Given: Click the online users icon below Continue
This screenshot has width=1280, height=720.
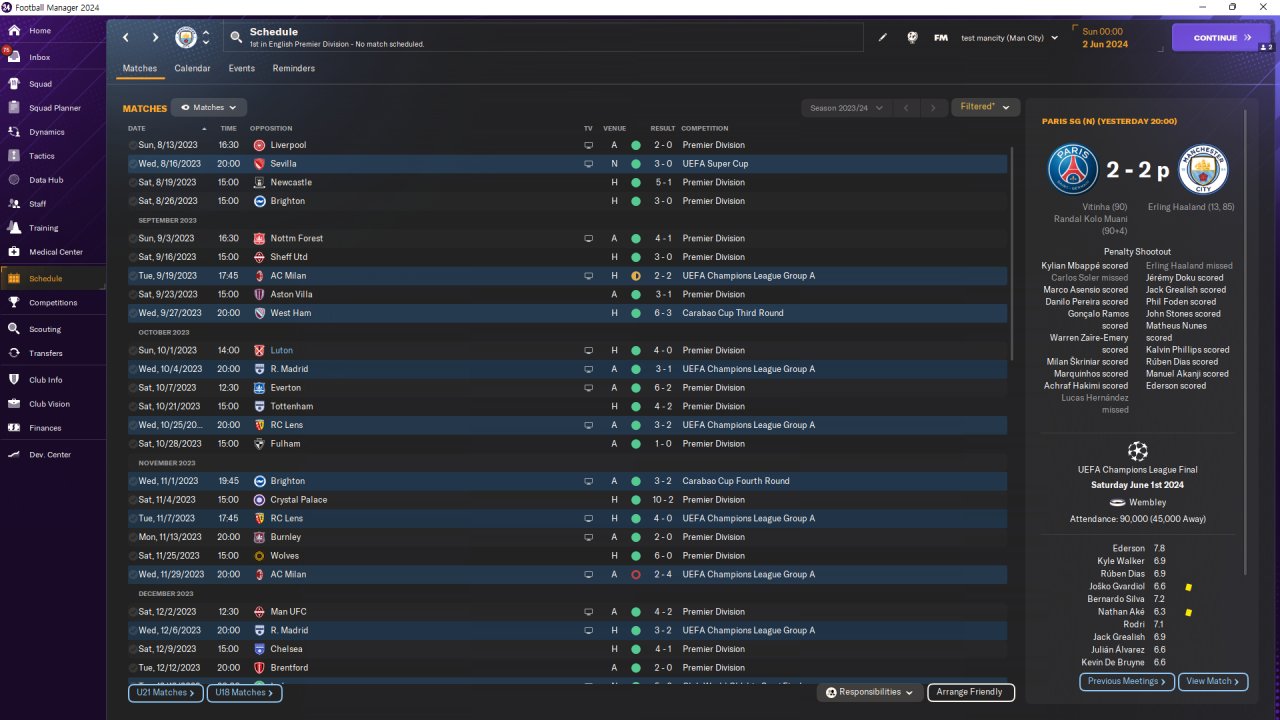Looking at the screenshot, I should (x=1265, y=48).
